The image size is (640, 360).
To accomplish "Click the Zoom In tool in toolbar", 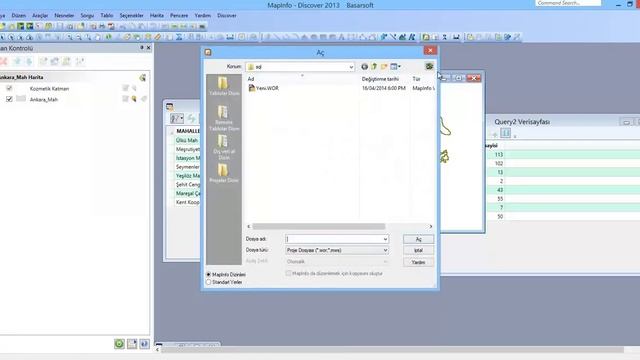I will [x=70, y=37].
